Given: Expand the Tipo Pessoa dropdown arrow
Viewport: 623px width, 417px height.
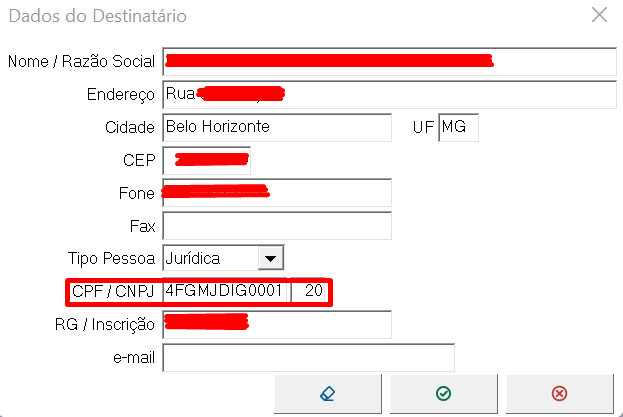Looking at the screenshot, I should (269, 259).
